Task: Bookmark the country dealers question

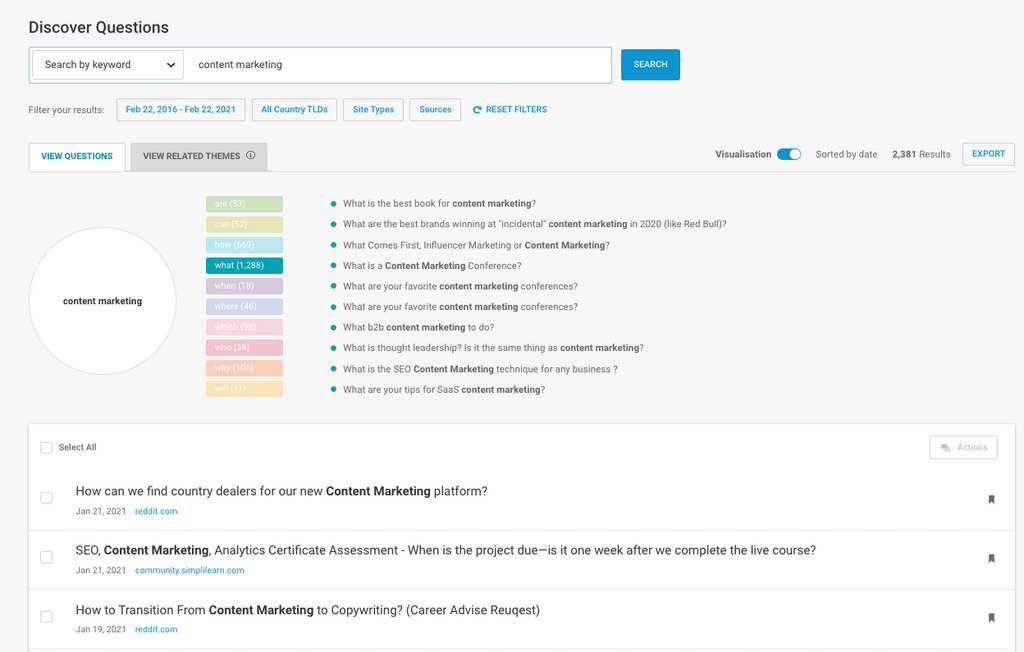Action: [x=991, y=499]
